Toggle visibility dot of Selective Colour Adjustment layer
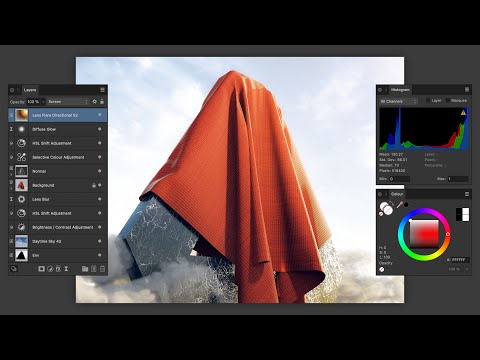480x360 pixels. click(99, 157)
